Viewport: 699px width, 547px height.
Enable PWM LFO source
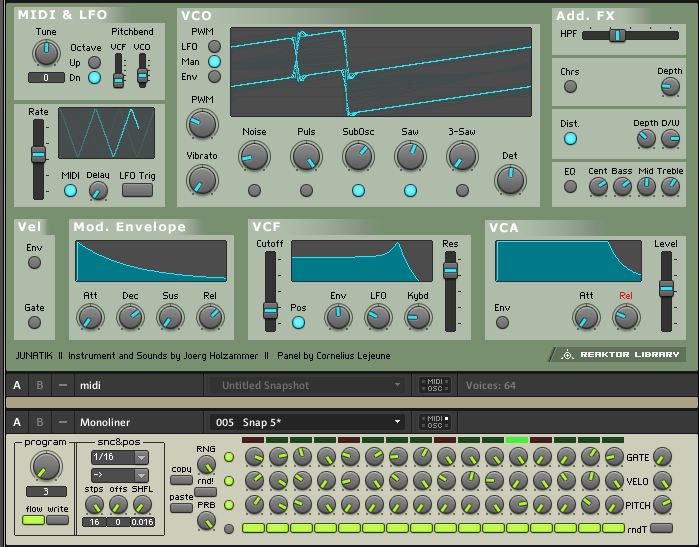pos(214,46)
